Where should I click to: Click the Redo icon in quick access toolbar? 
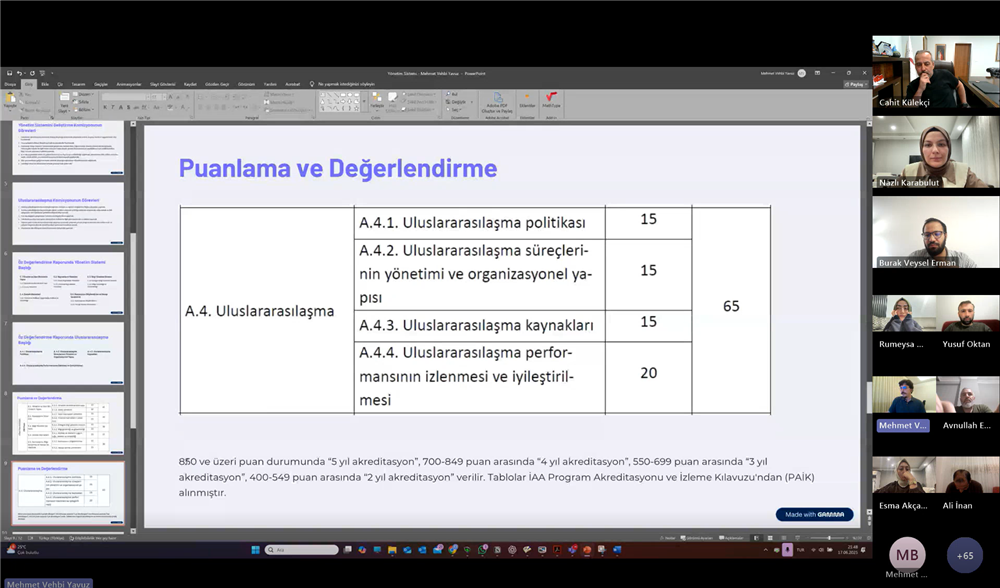pyautogui.click(x=32, y=73)
